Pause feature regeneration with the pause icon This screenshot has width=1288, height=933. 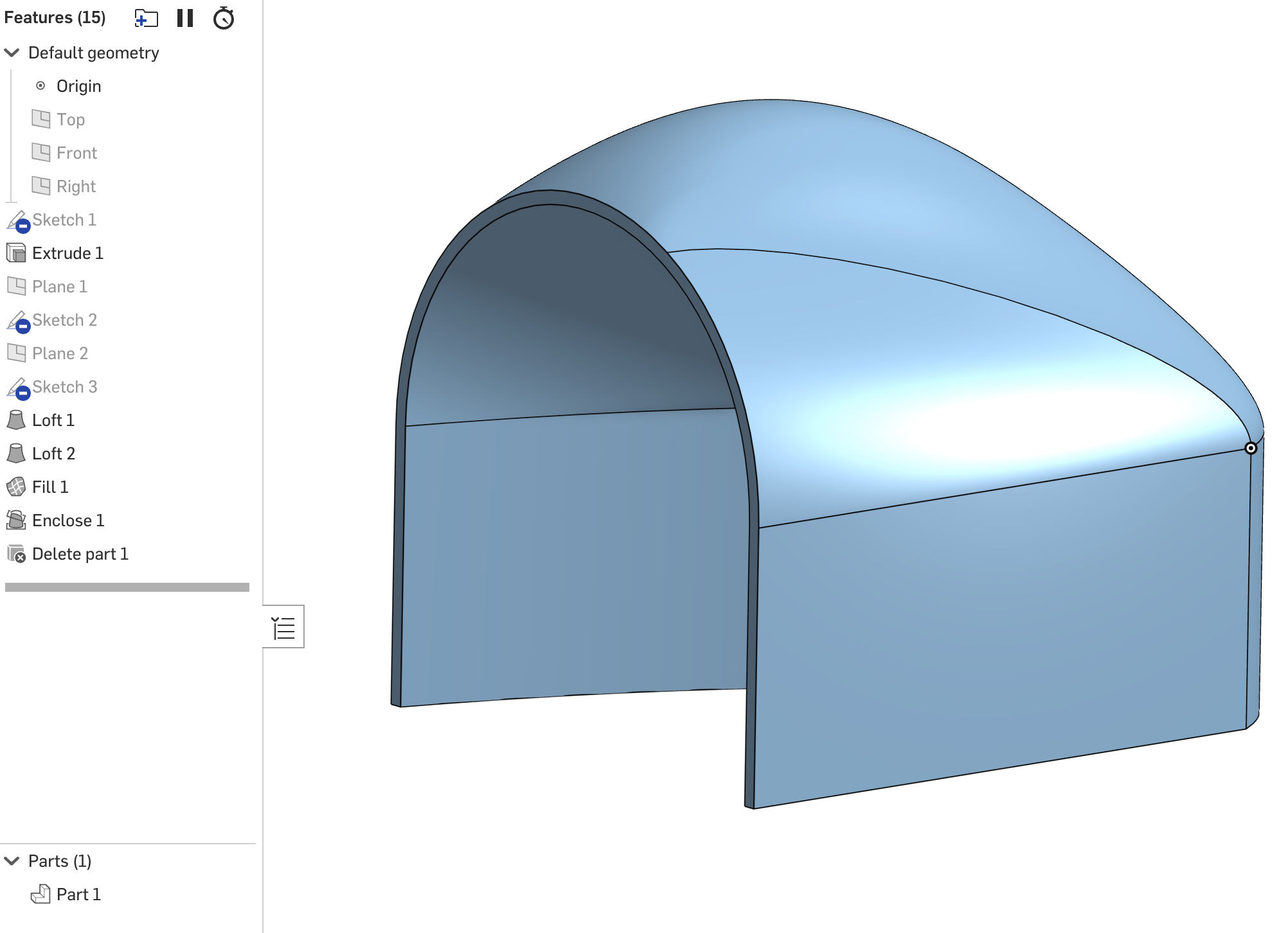coord(185,18)
